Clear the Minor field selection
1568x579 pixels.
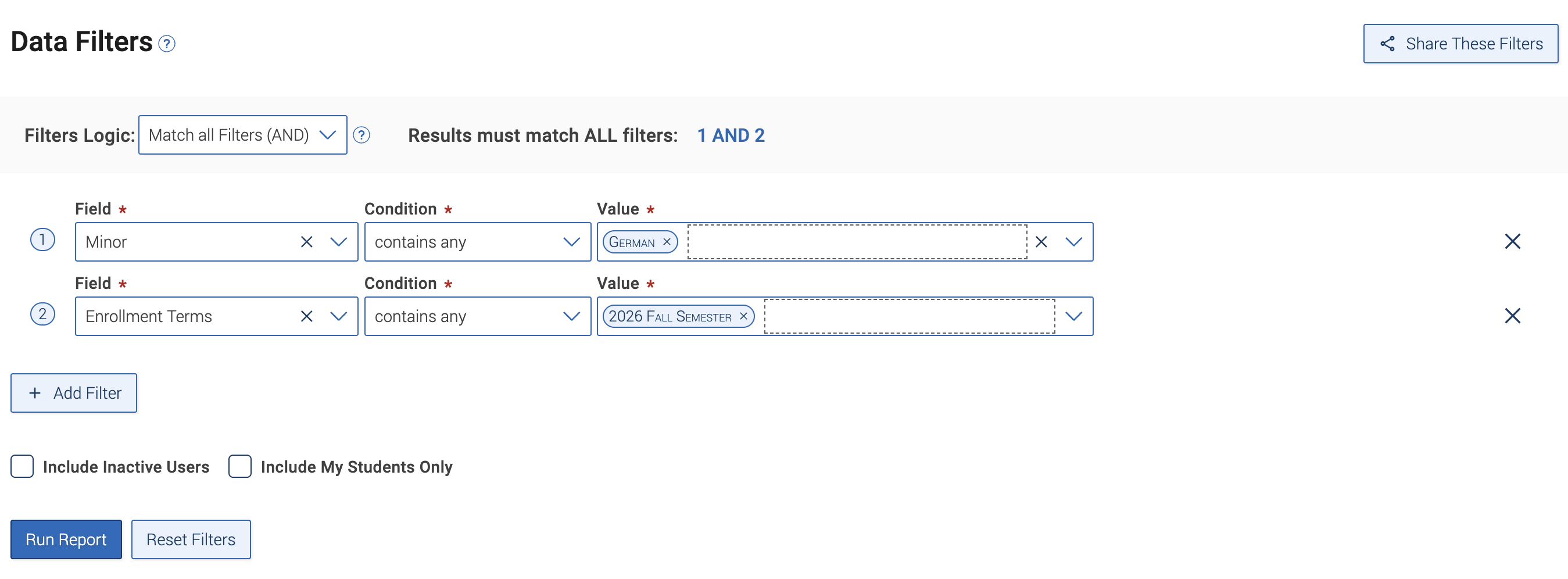click(x=307, y=242)
